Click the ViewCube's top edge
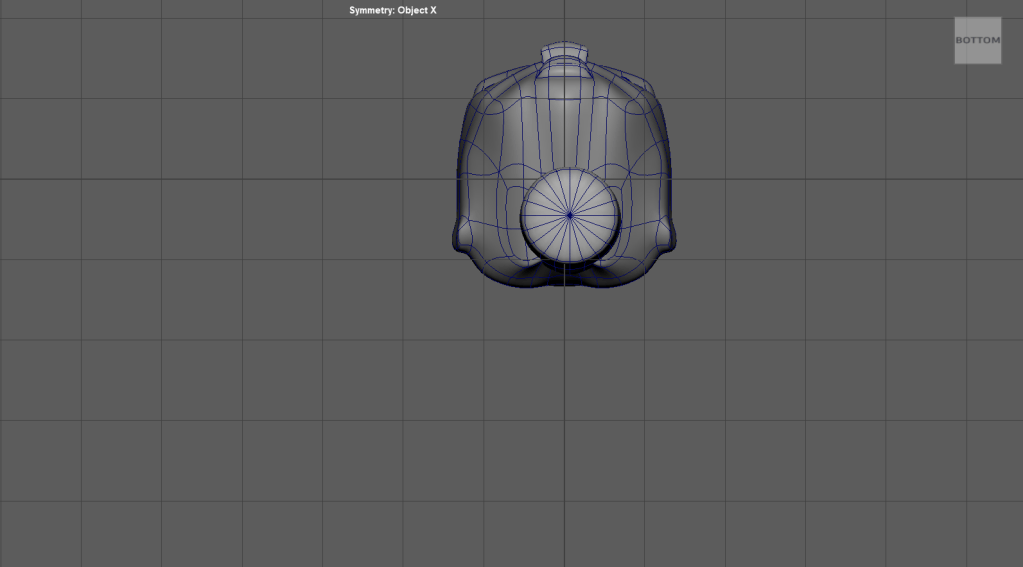Image resolution: width=1023 pixels, height=567 pixels. (977, 19)
